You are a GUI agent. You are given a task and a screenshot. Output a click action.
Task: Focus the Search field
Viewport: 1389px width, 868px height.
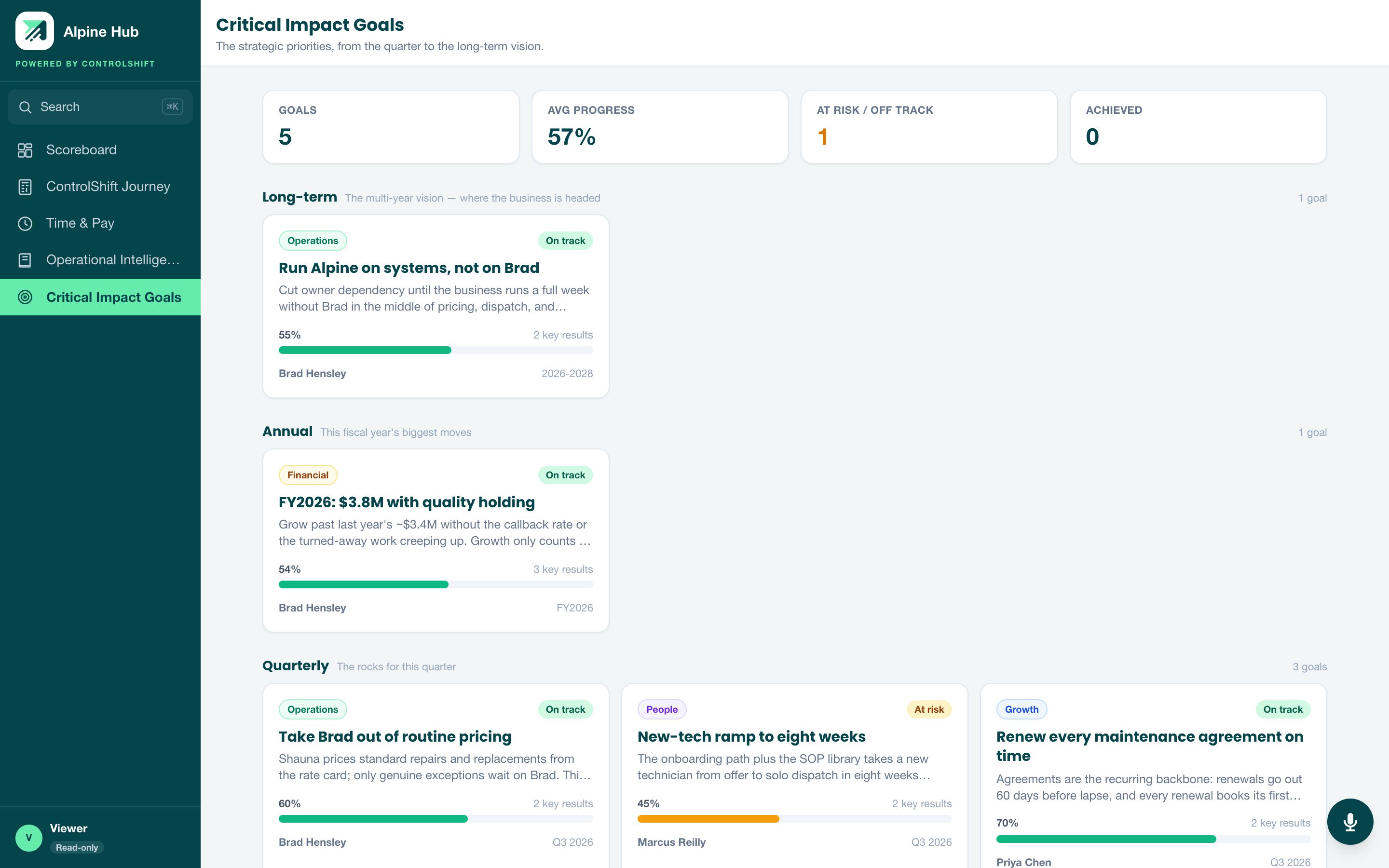pos(100,107)
